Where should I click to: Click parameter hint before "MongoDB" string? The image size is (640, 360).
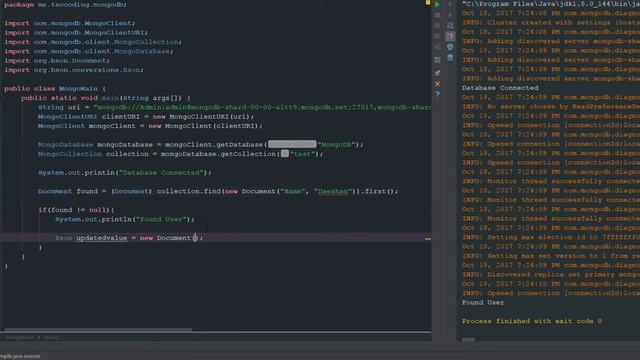point(292,144)
